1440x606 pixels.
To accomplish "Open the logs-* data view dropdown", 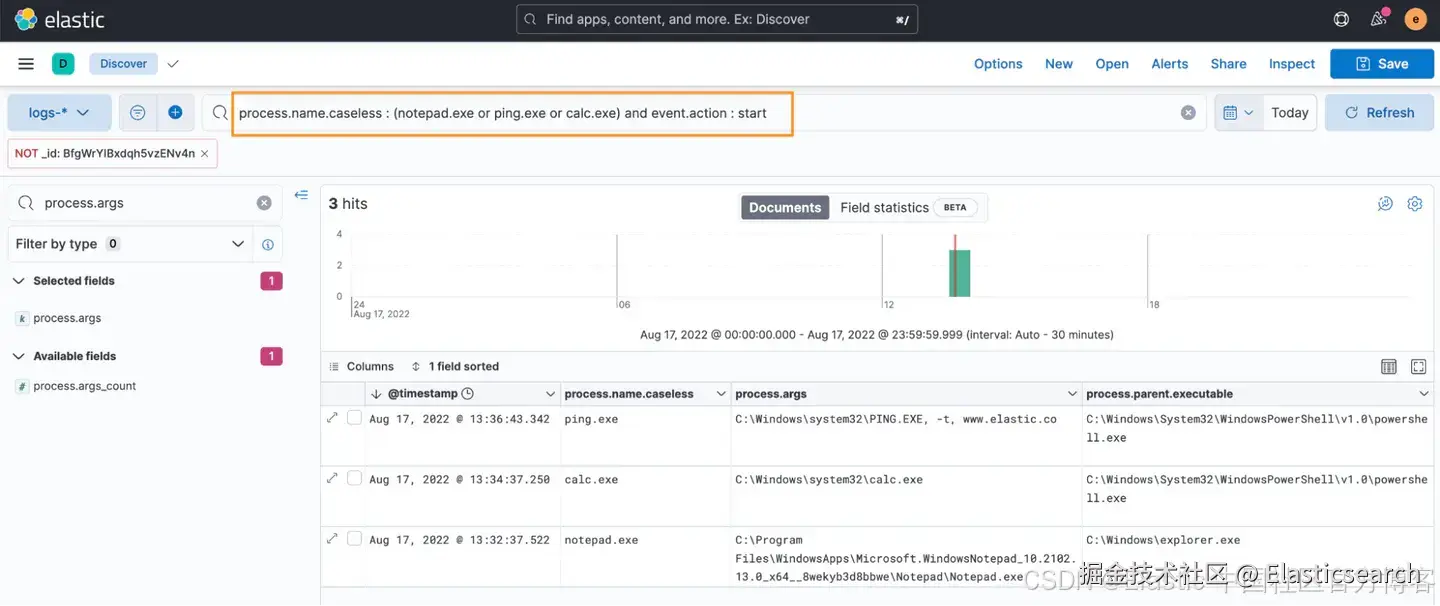I will [x=59, y=113].
